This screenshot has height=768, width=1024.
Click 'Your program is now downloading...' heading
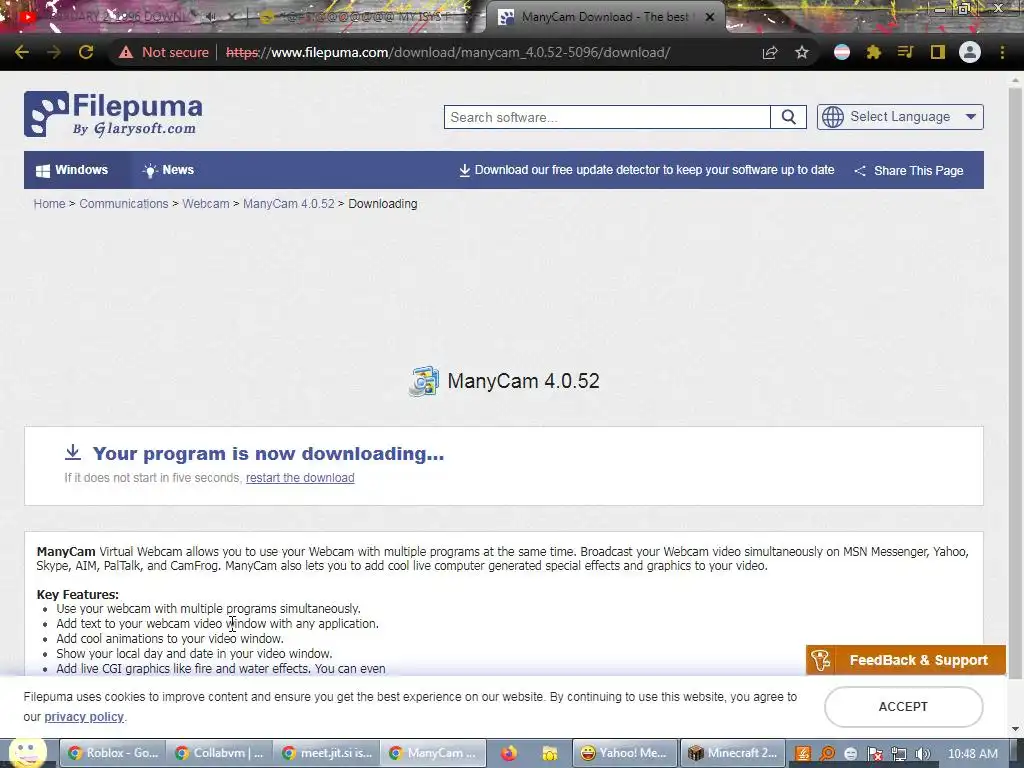[268, 453]
